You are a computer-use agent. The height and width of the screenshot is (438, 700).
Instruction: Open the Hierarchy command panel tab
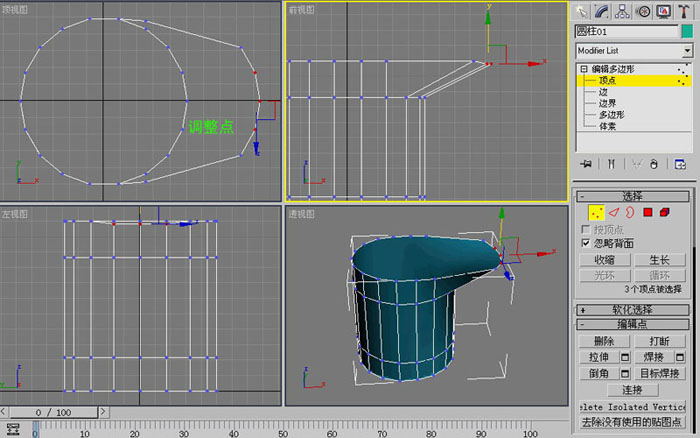pyautogui.click(x=622, y=12)
